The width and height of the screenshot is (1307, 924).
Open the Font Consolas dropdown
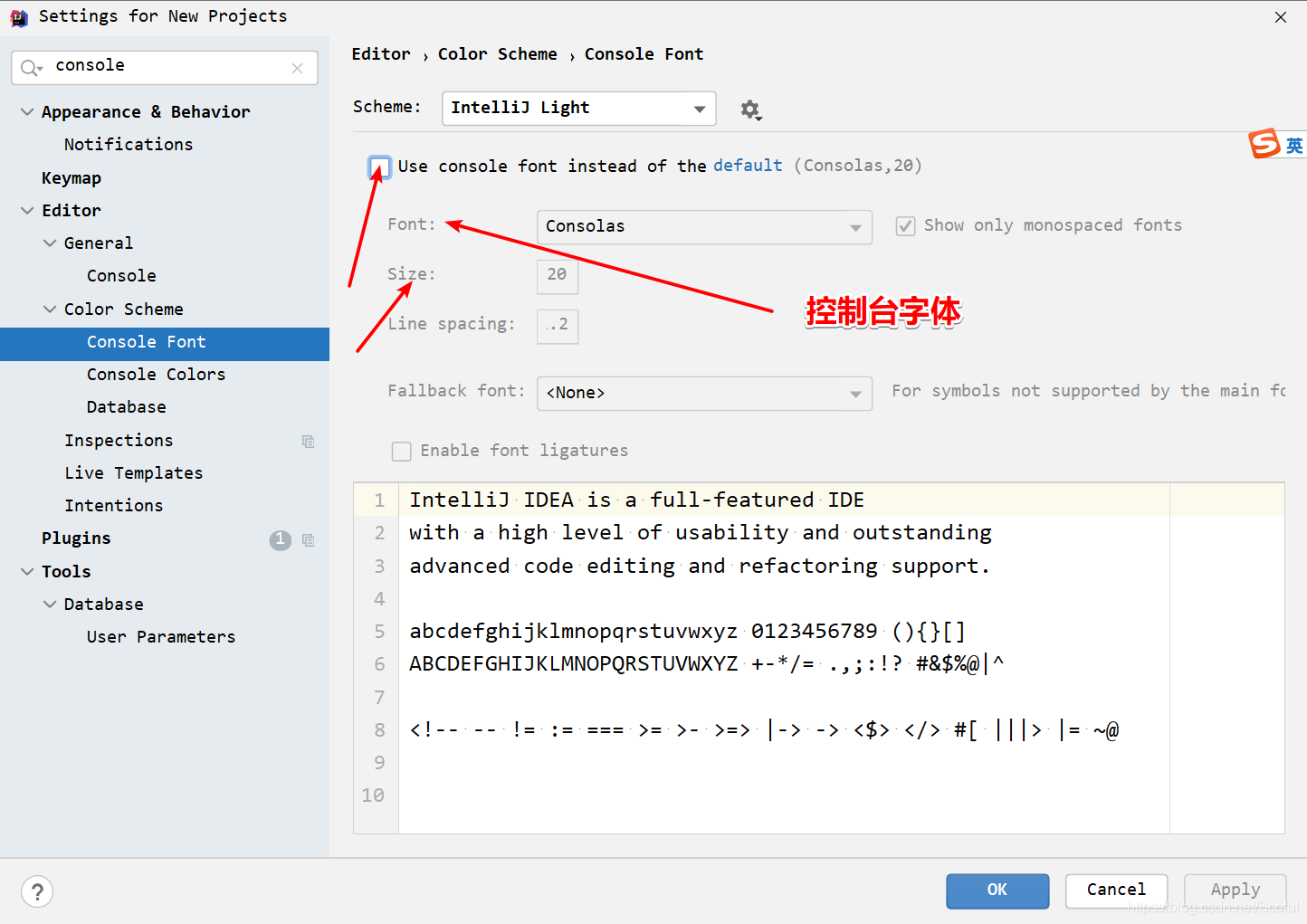(704, 227)
